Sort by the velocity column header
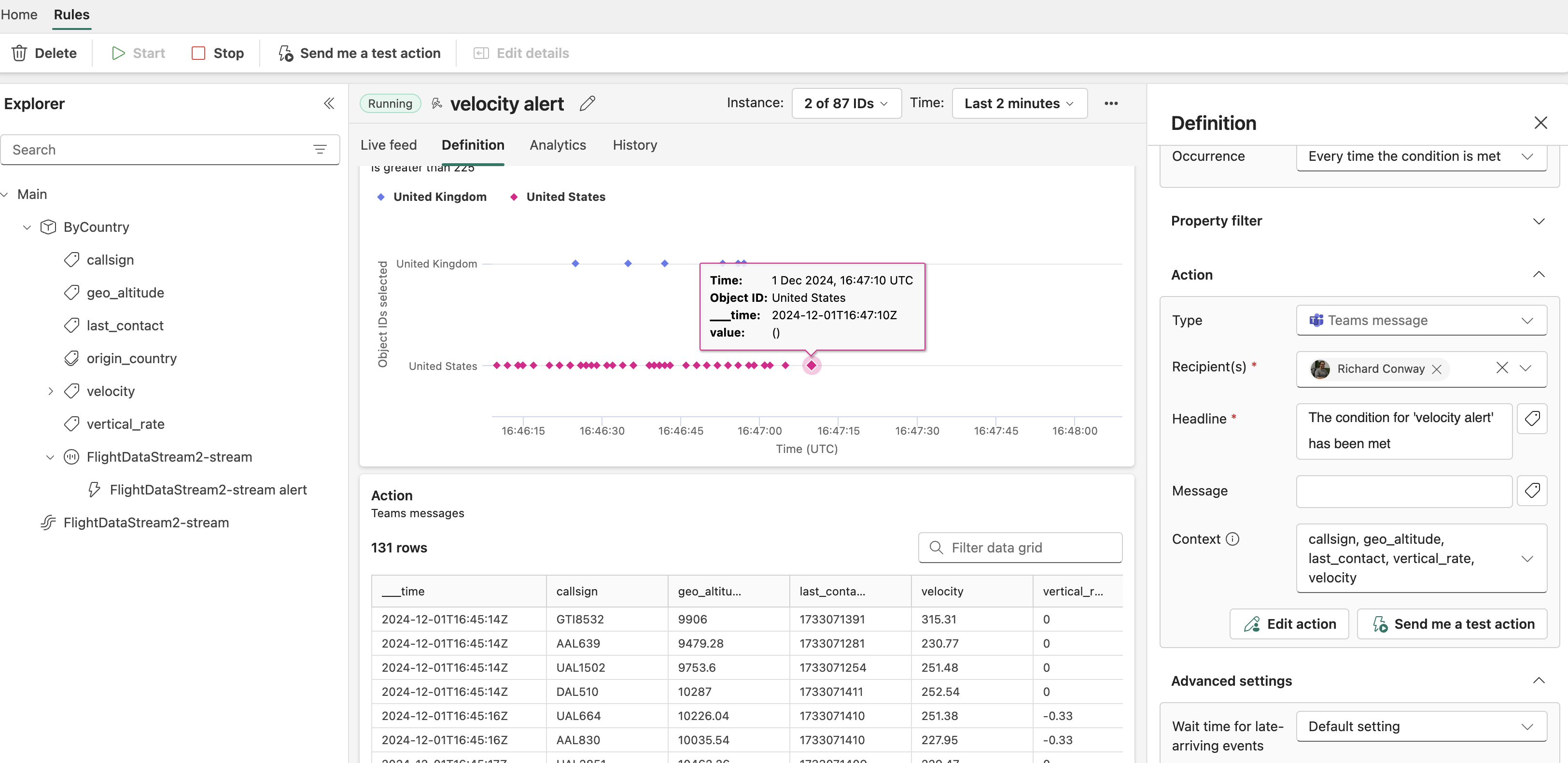Viewport: 1568px width, 763px height. [x=971, y=591]
